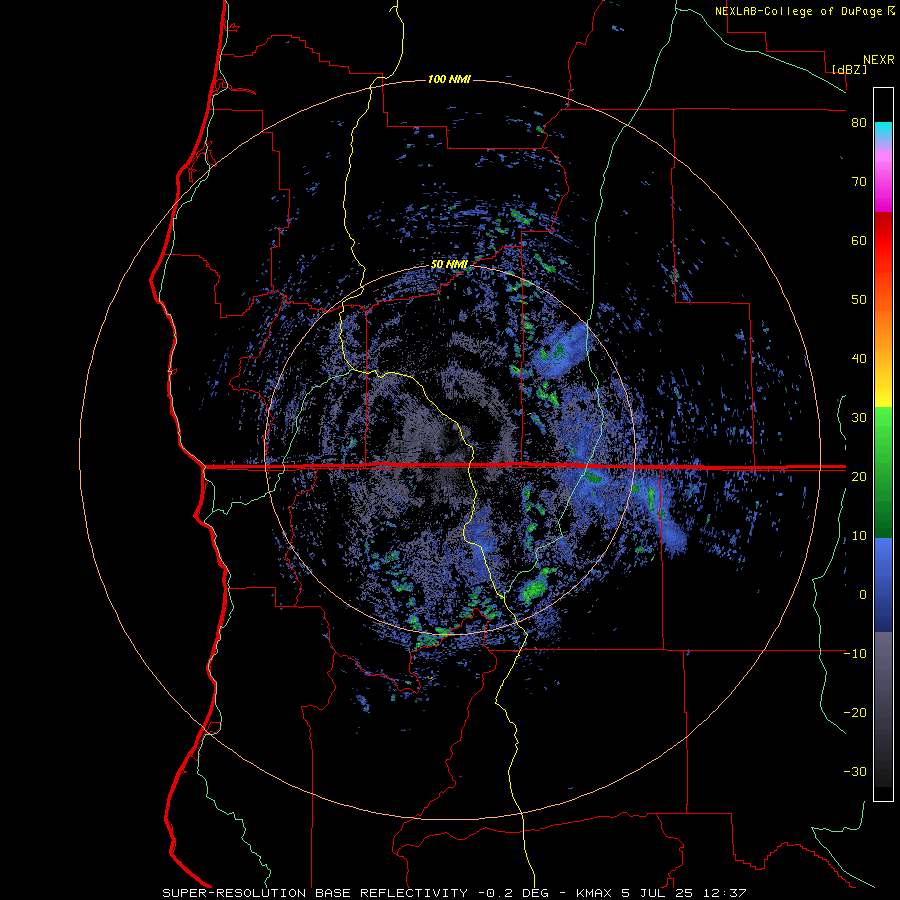
Task: Click the 70 value on the dBZ scale
Action: click(x=859, y=182)
